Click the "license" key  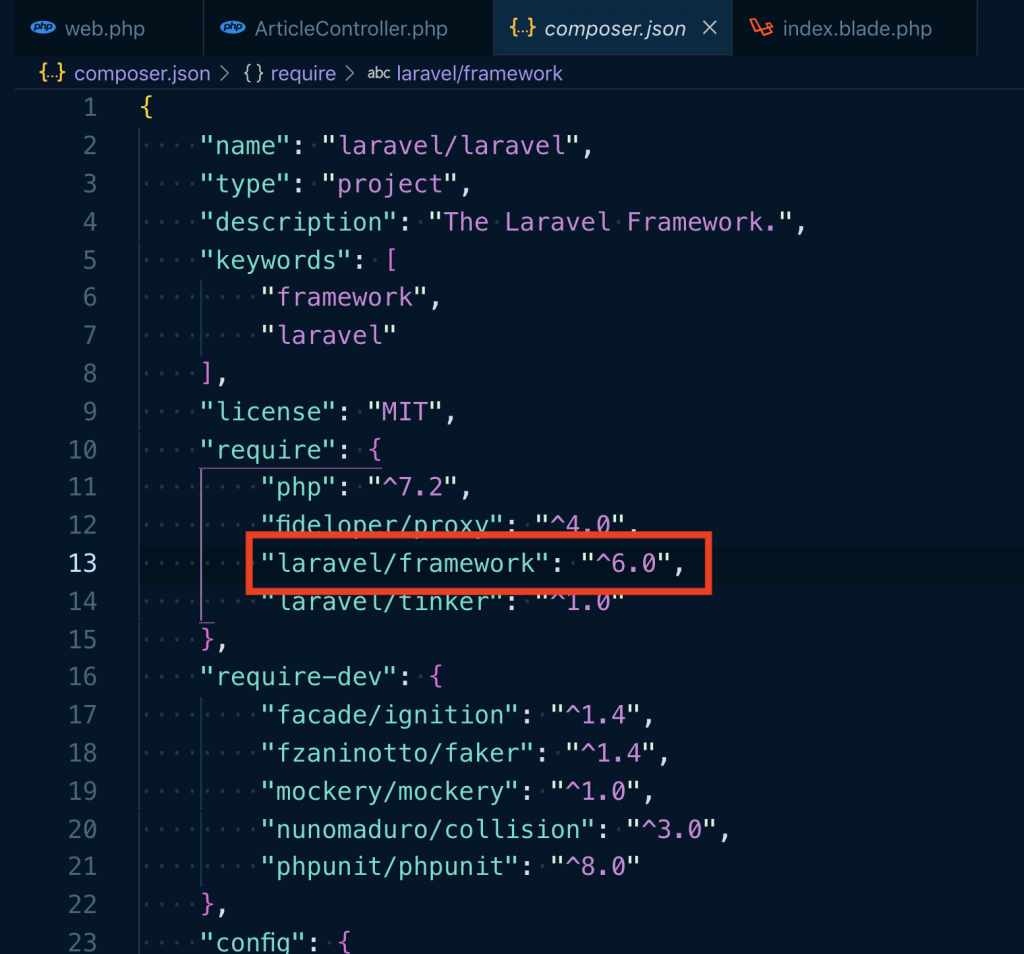point(268,411)
